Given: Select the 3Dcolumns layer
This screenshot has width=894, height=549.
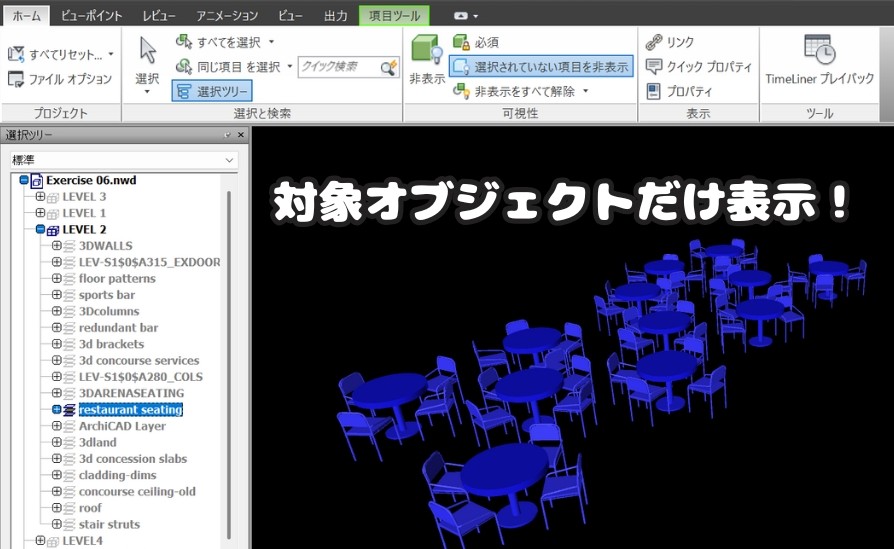Looking at the screenshot, I should 109,311.
